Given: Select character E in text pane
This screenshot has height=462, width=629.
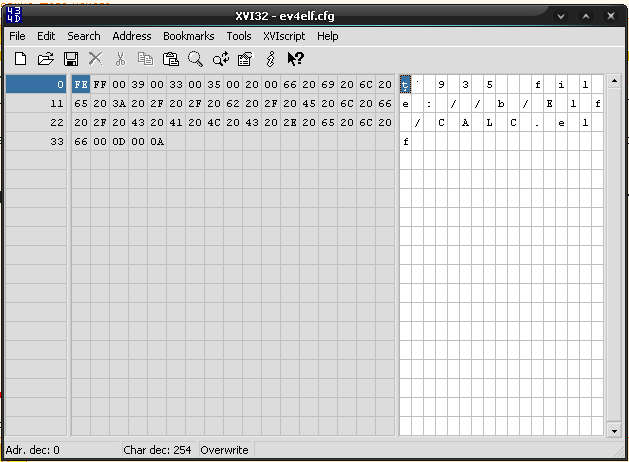Looking at the screenshot, I should click(549, 103).
